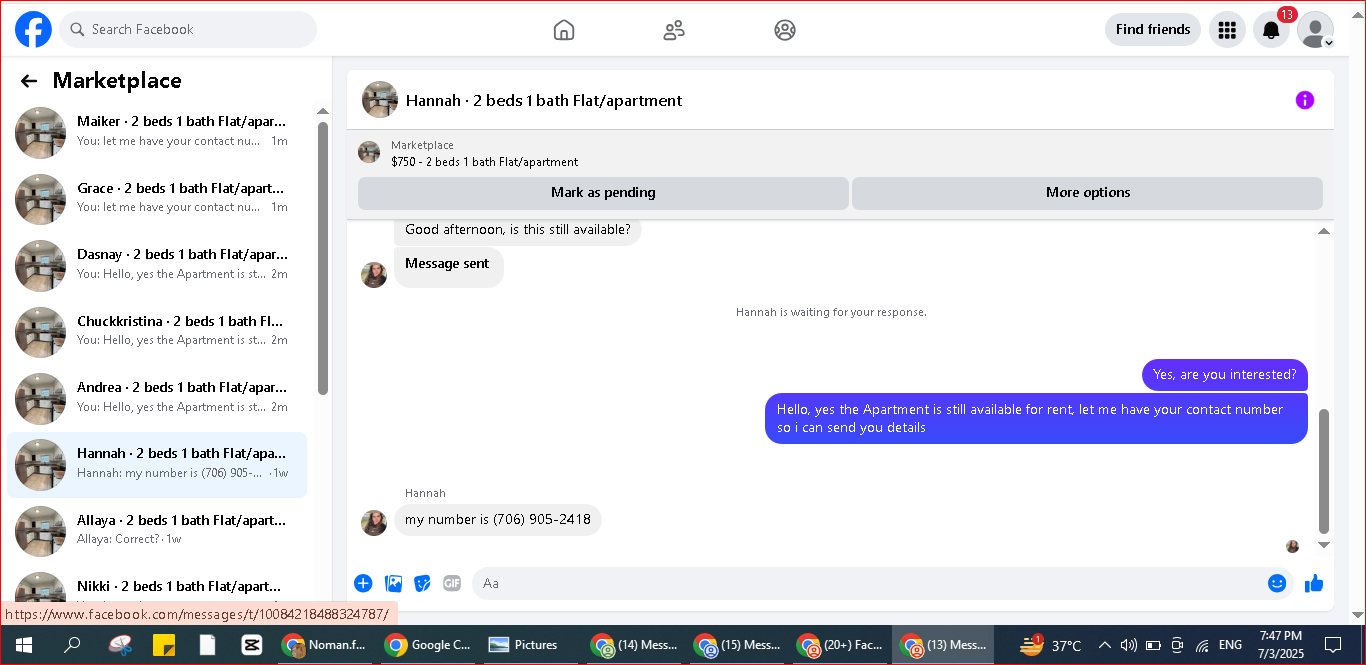Open Sticky Notes taskbar icon
Image resolution: width=1366 pixels, height=665 pixels.
164,645
